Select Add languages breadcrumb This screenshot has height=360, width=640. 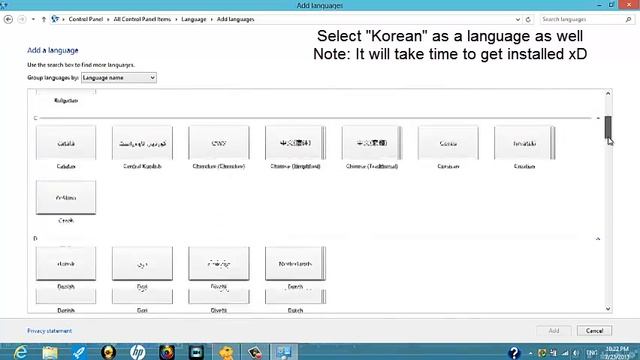point(236,19)
